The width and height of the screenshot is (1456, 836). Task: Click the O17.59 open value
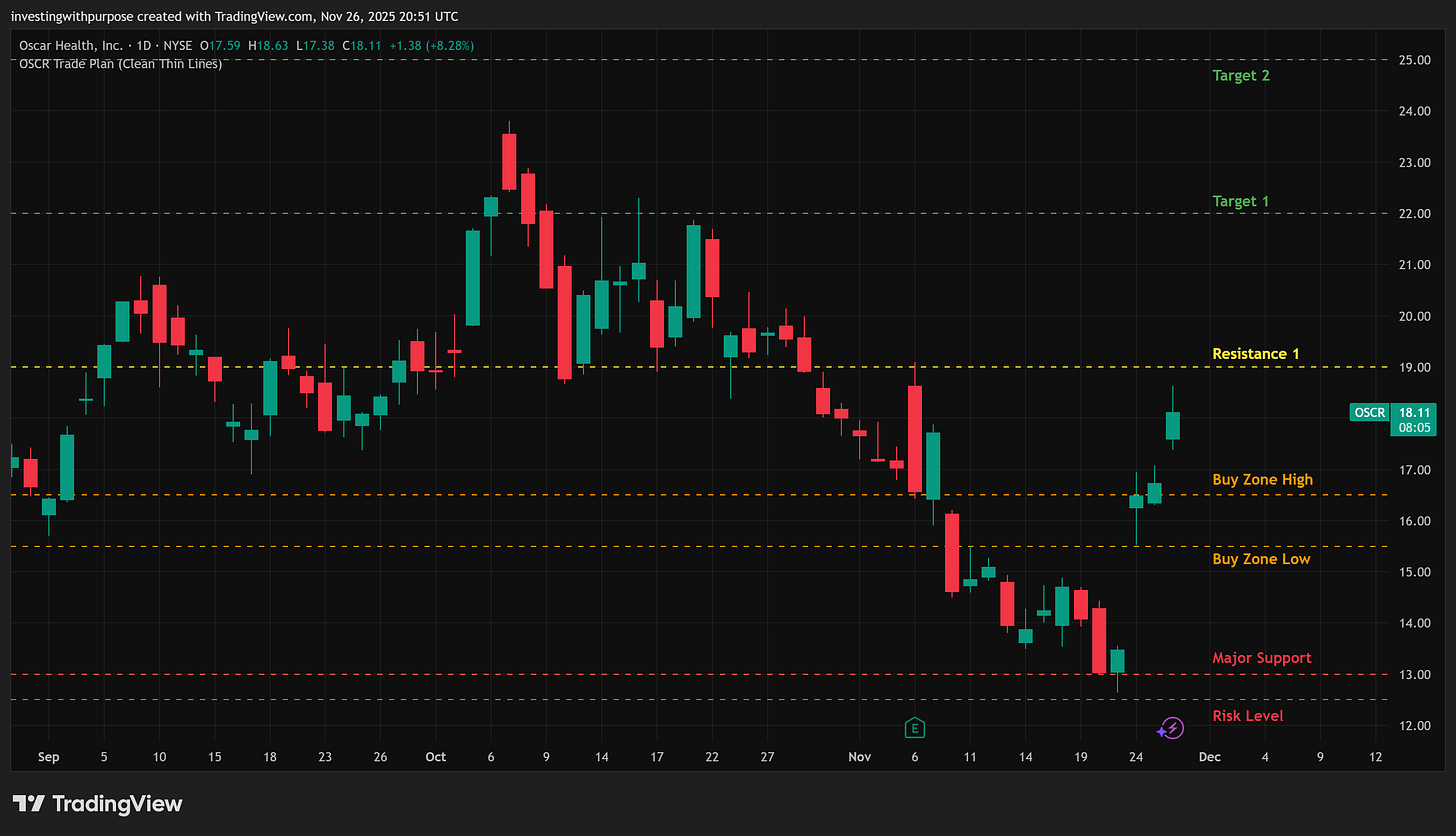click(x=220, y=45)
